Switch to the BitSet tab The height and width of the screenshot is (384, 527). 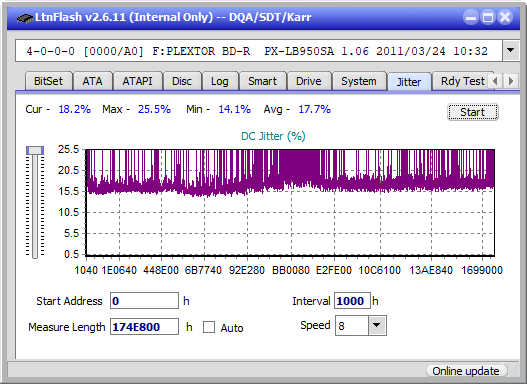tap(48, 81)
